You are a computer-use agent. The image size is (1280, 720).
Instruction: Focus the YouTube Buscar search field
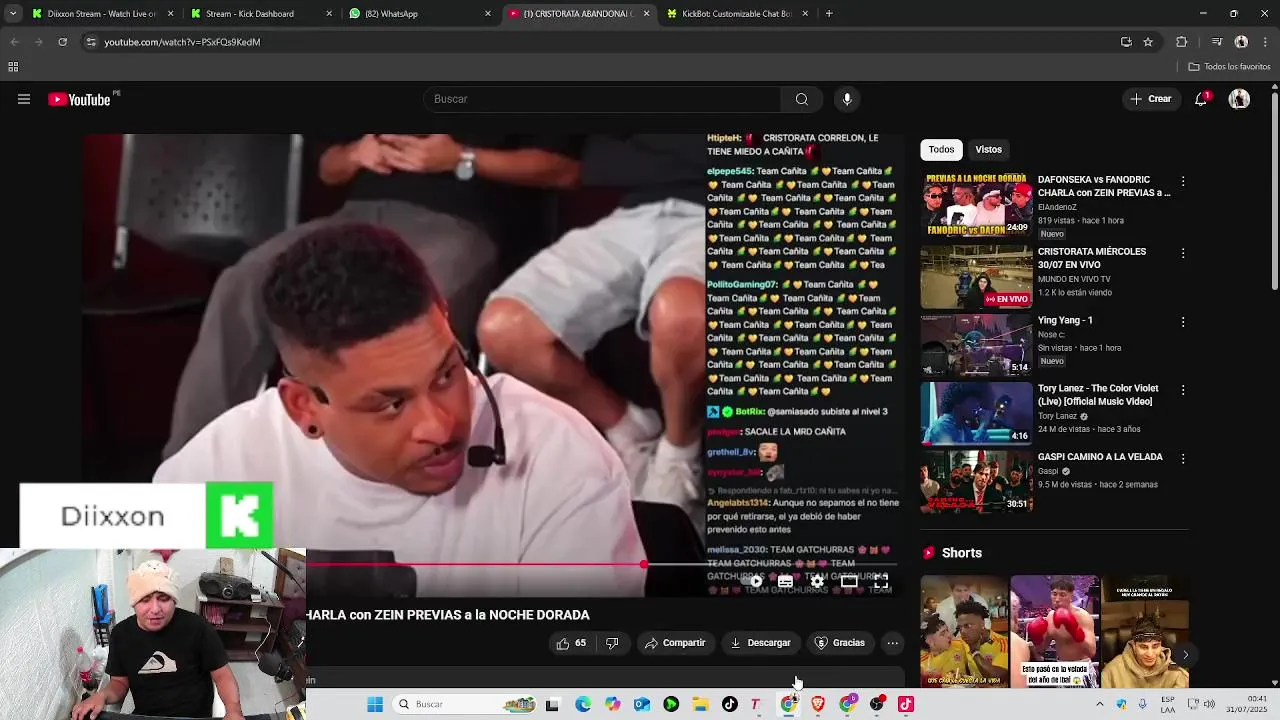click(602, 99)
